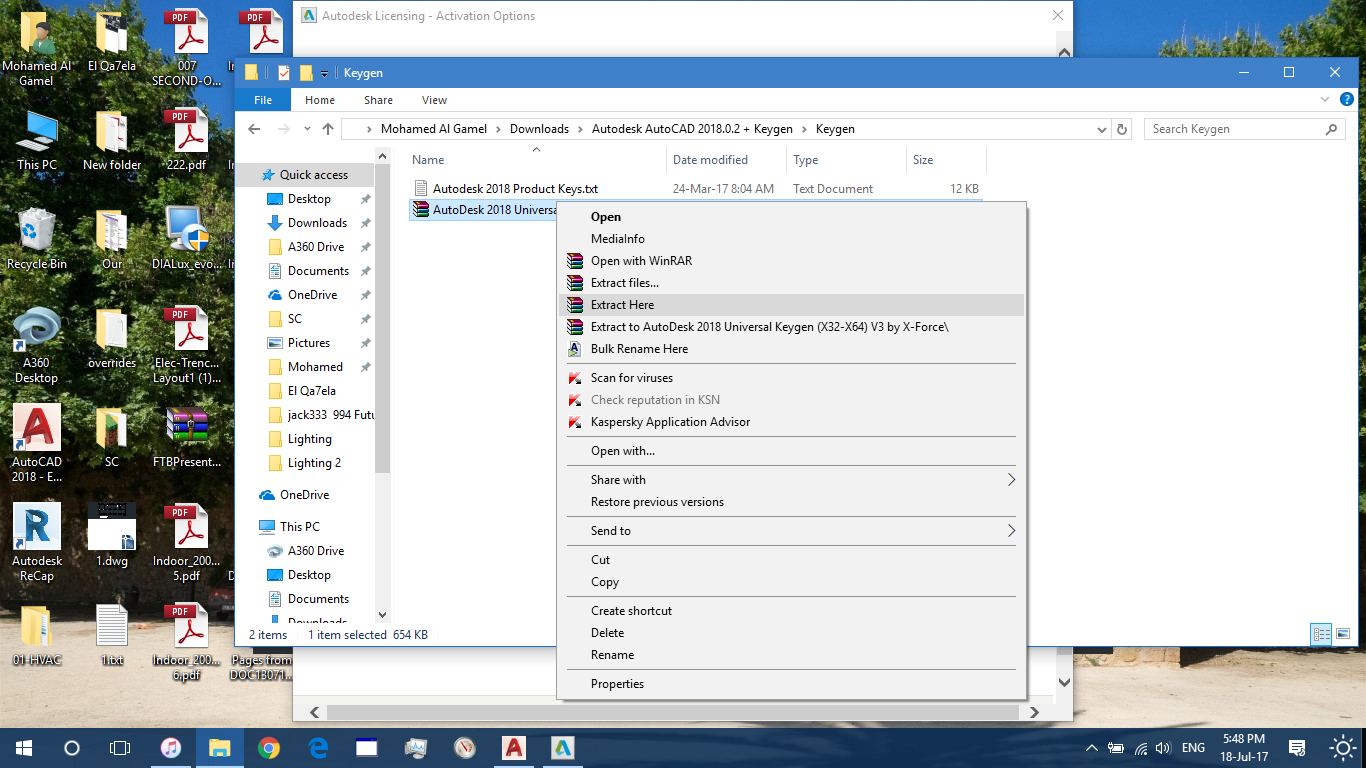Open the File tab in Explorer
Viewport: 1366px width, 768px height.
coord(263,100)
